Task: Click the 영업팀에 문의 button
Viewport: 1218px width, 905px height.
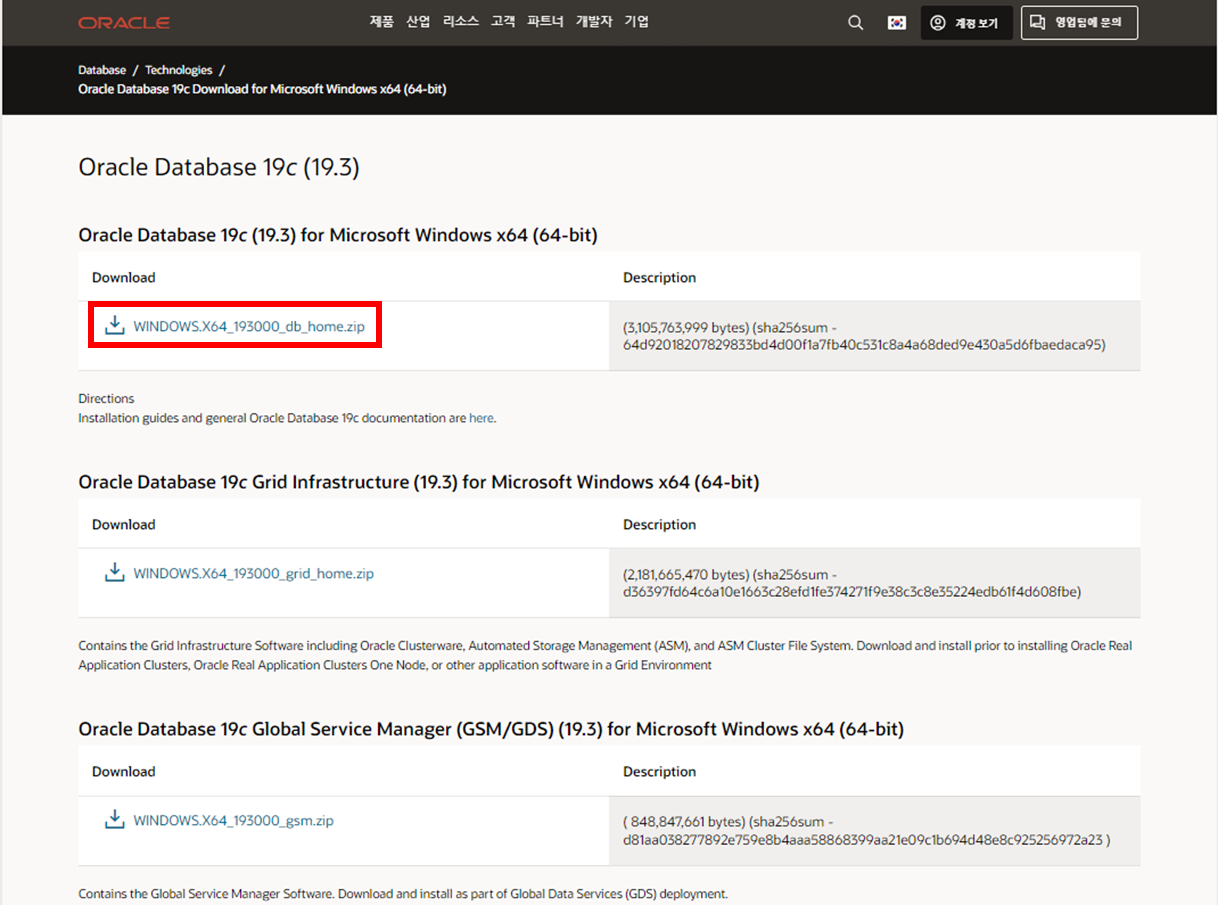Action: 1079,23
